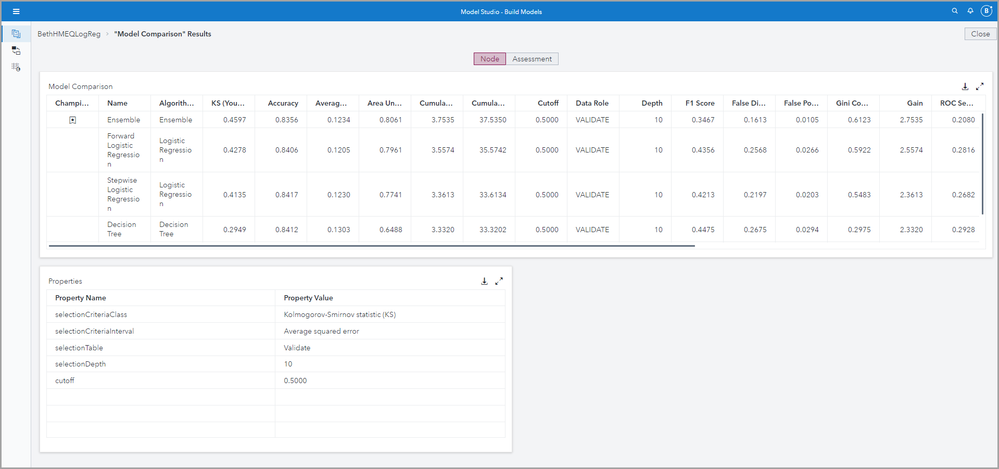
Task: Switch to the Assessment tab
Action: pyautogui.click(x=532, y=59)
